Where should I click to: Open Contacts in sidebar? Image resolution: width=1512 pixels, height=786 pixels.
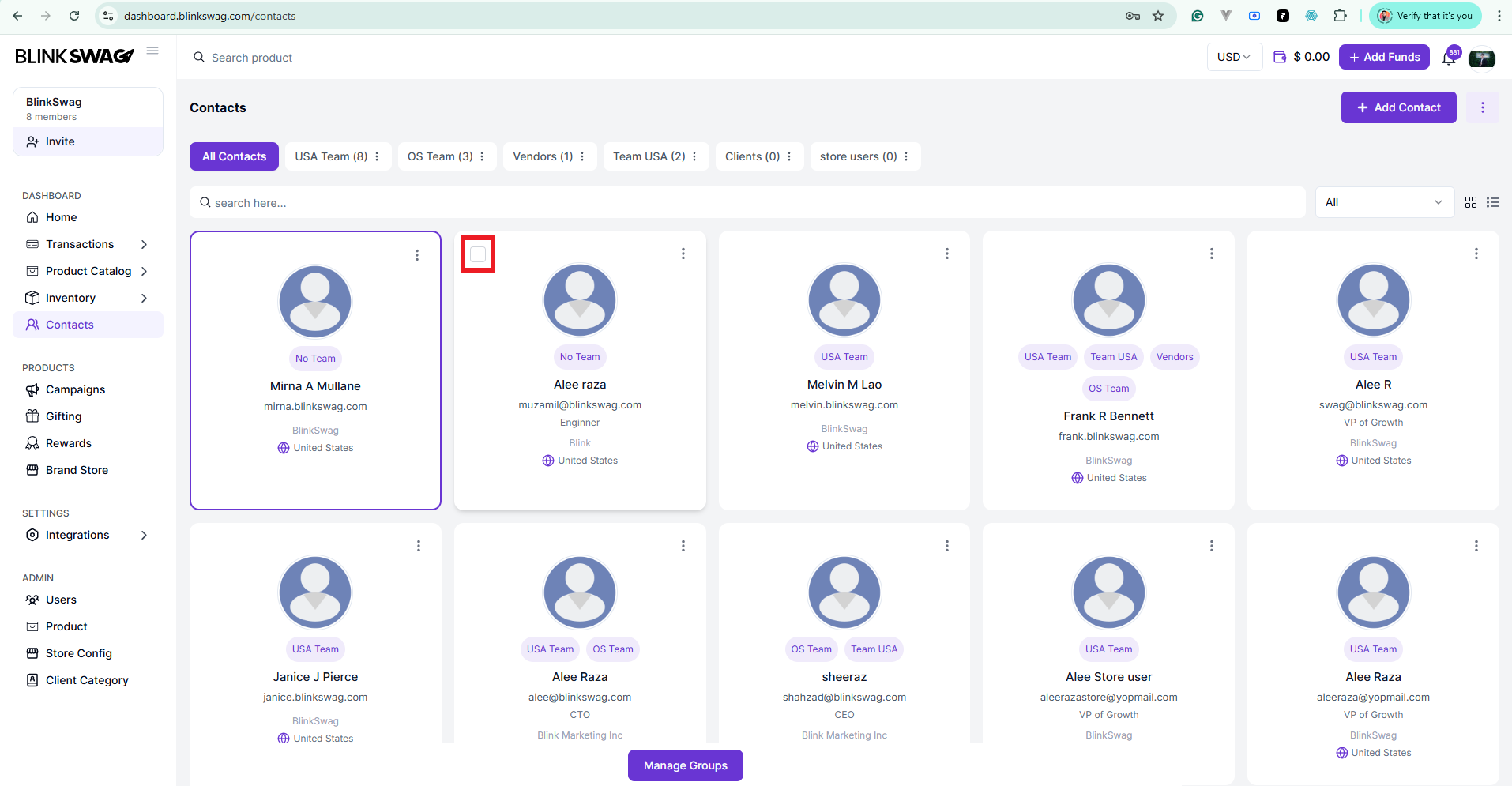click(88, 325)
